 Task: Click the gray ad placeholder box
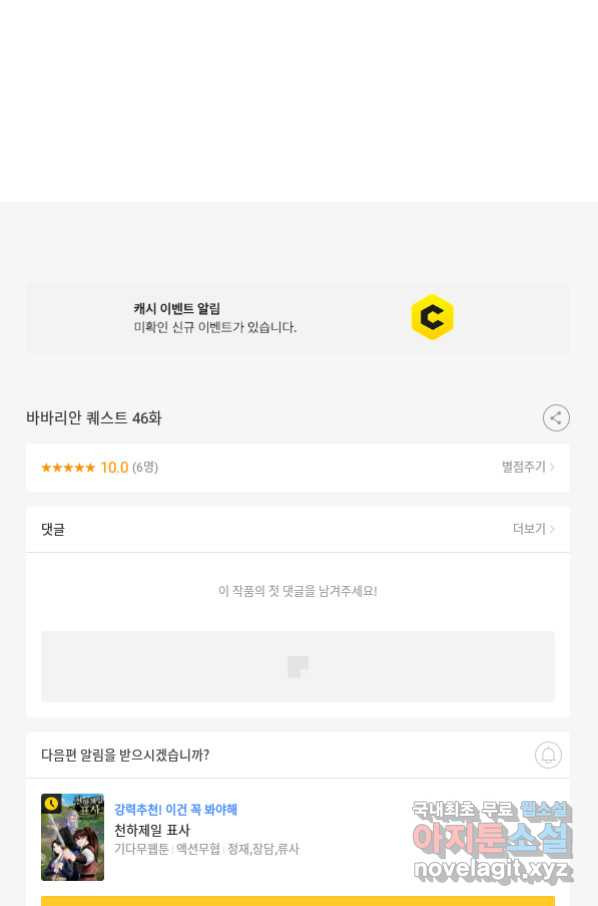(x=298, y=666)
